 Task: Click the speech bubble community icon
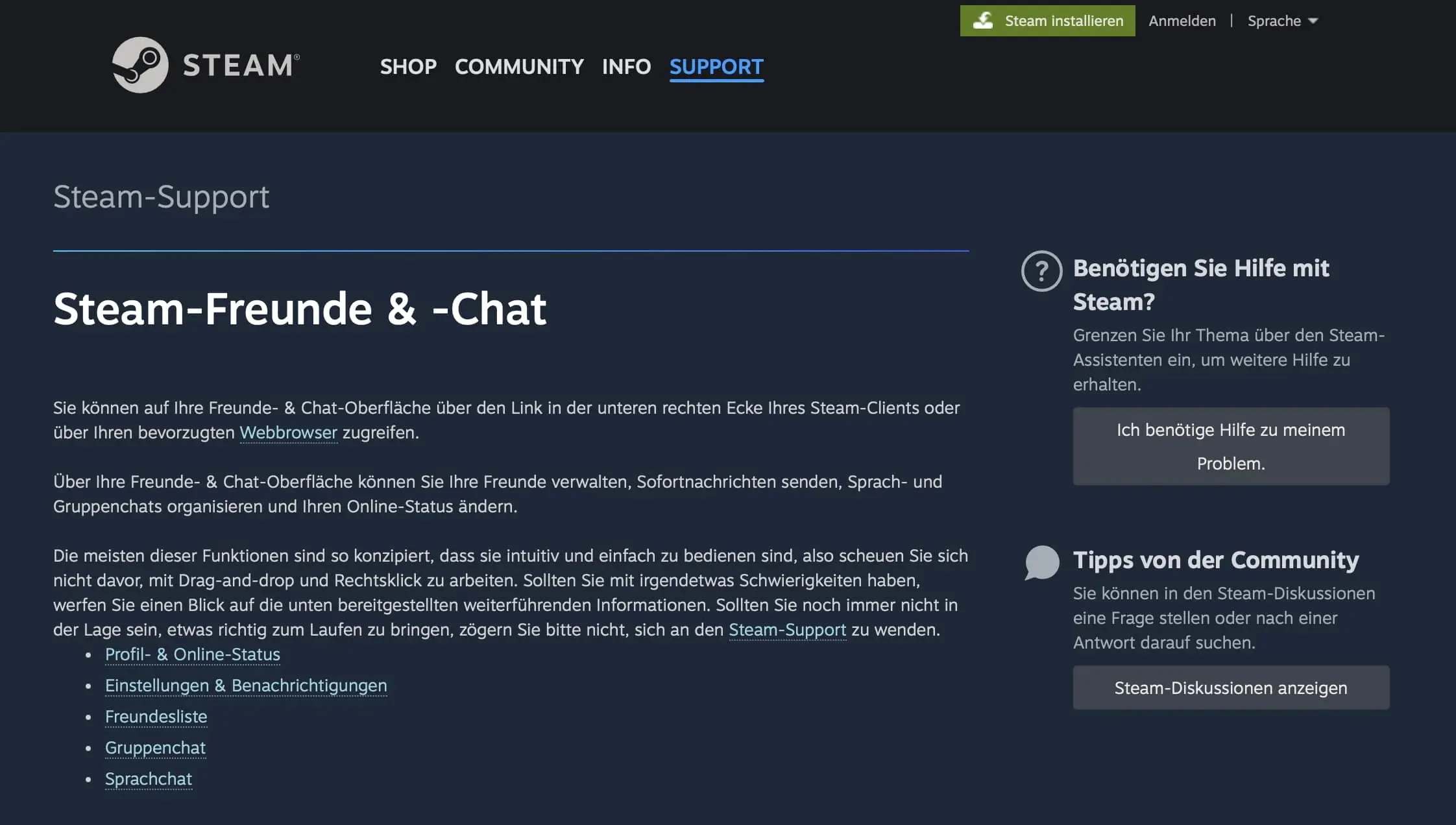[1041, 563]
